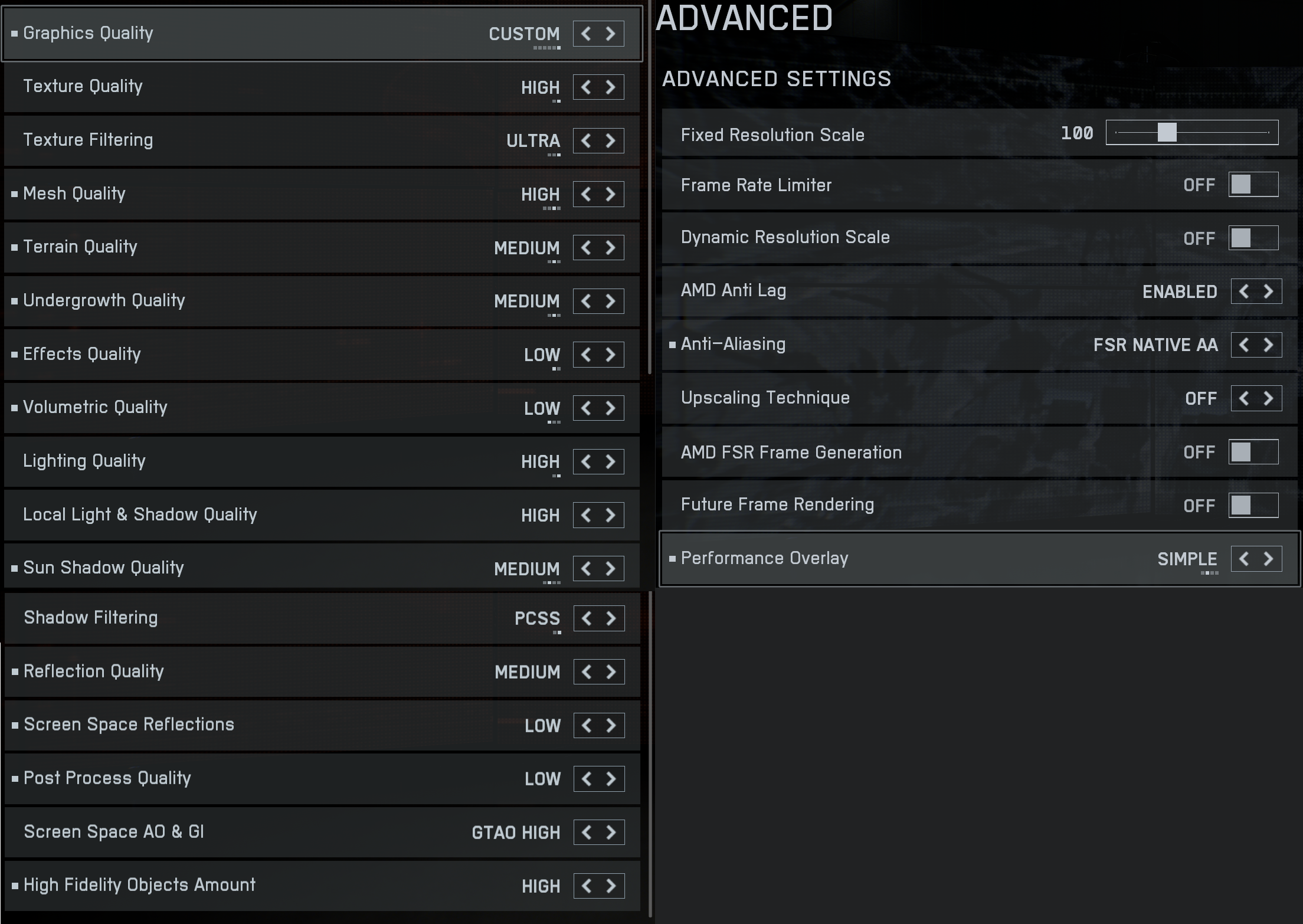
Task: Lower Terrain Quality via left arrow
Action: (586, 248)
